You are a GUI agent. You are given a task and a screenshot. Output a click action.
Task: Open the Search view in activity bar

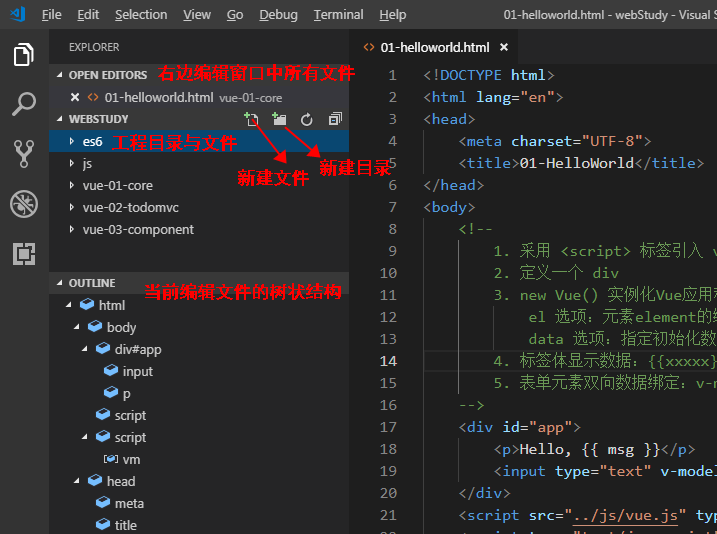point(24,104)
